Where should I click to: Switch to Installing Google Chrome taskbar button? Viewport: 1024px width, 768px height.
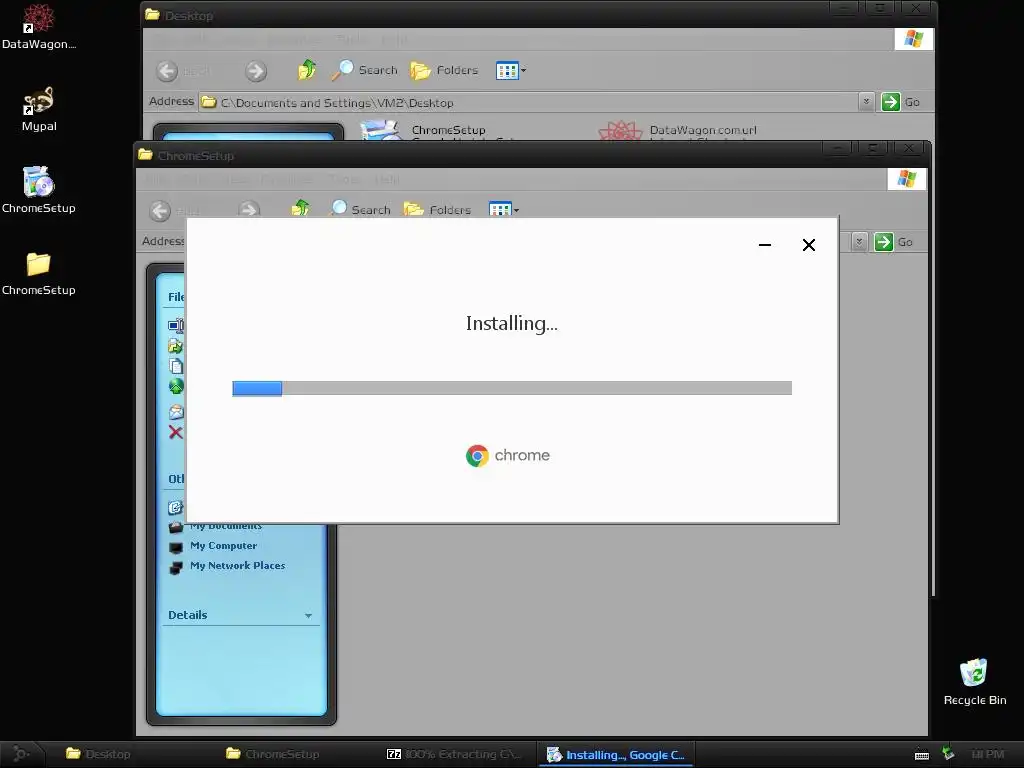616,754
